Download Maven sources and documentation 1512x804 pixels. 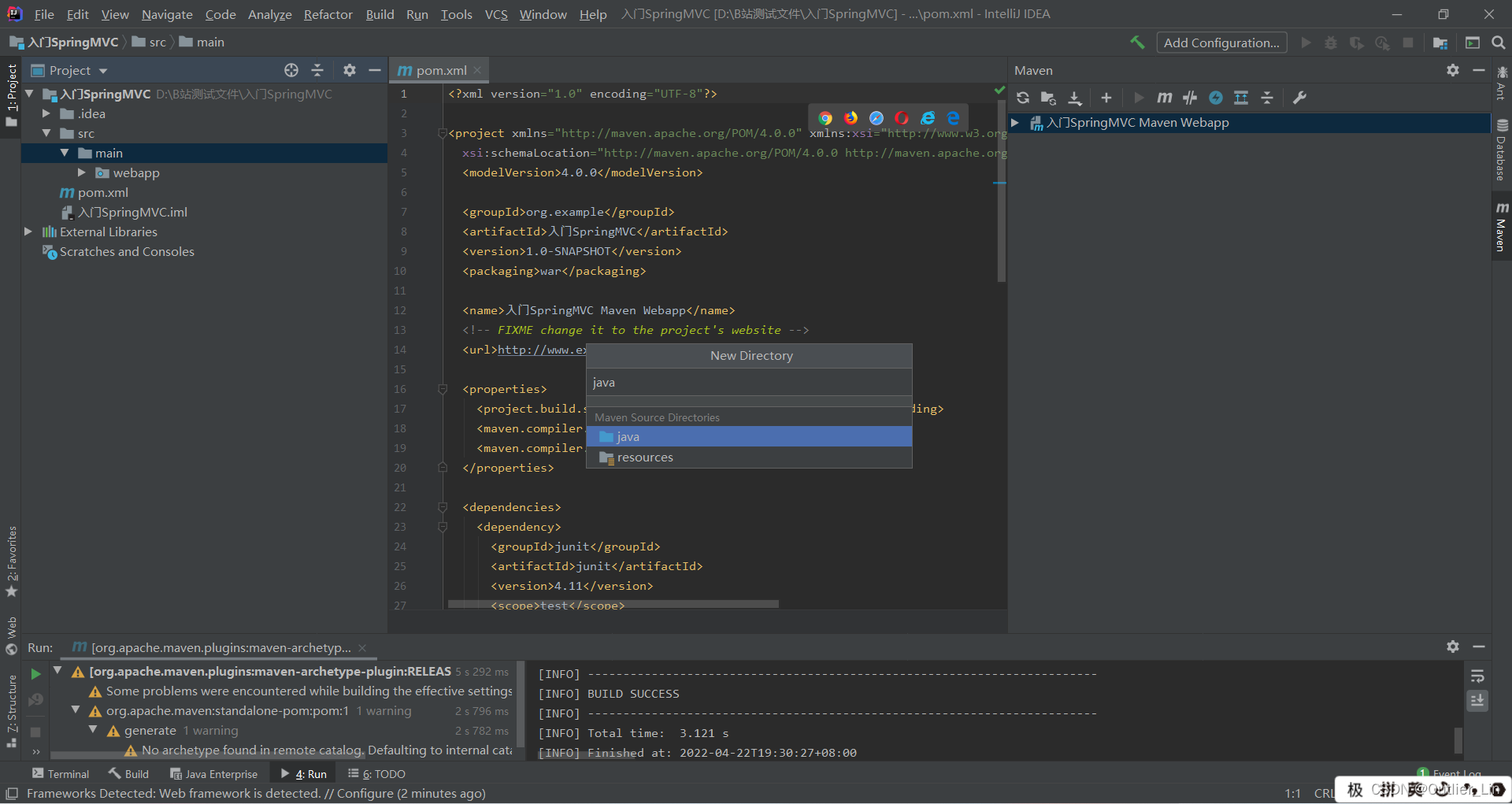tap(1075, 98)
